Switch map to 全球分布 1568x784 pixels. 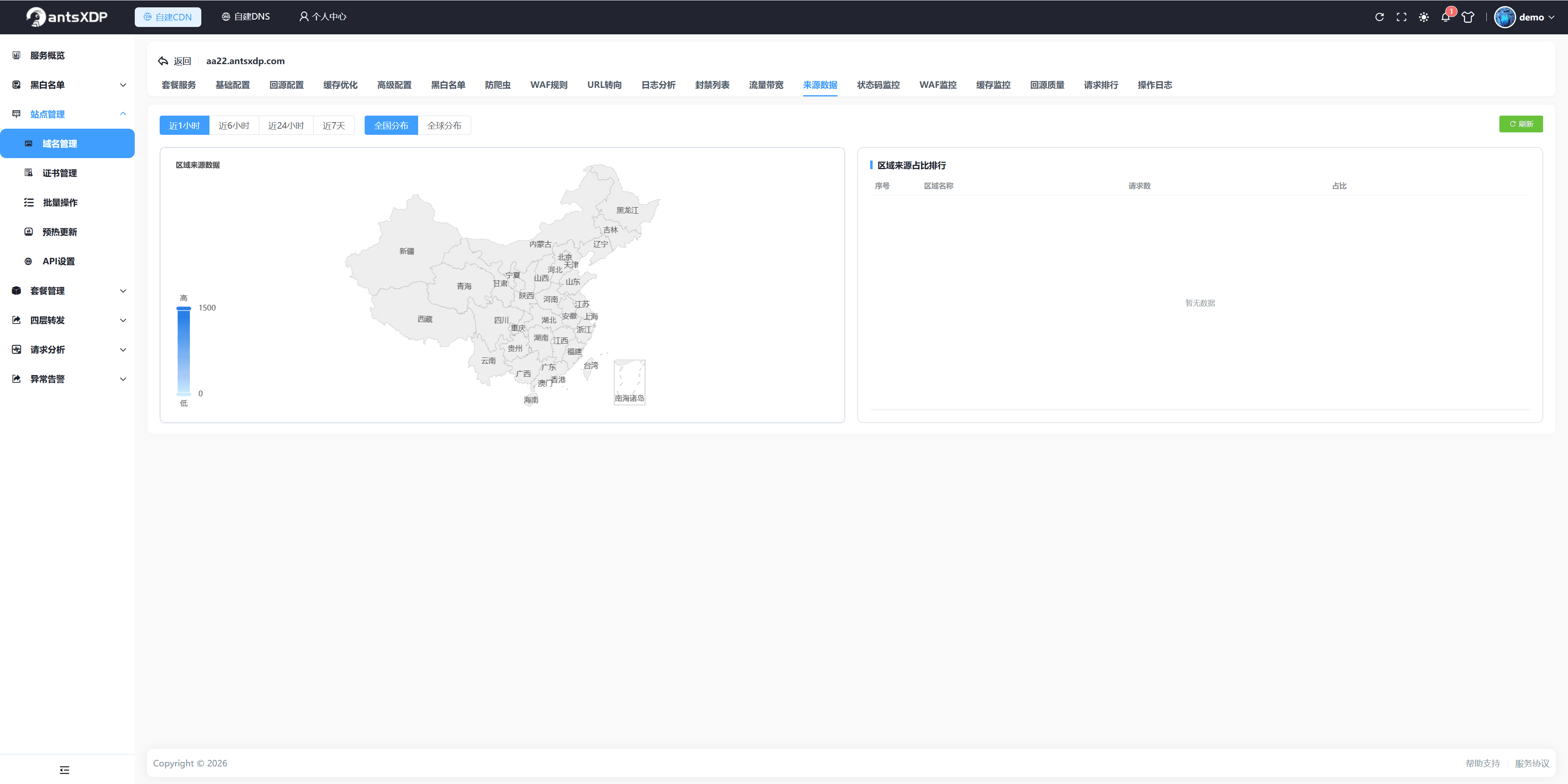coord(444,125)
